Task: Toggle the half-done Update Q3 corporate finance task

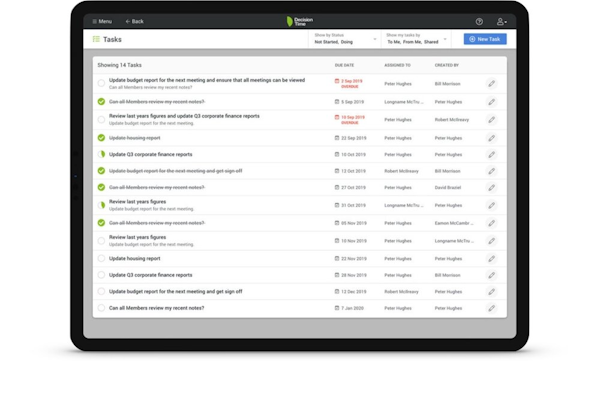Action: pyautogui.click(x=101, y=154)
